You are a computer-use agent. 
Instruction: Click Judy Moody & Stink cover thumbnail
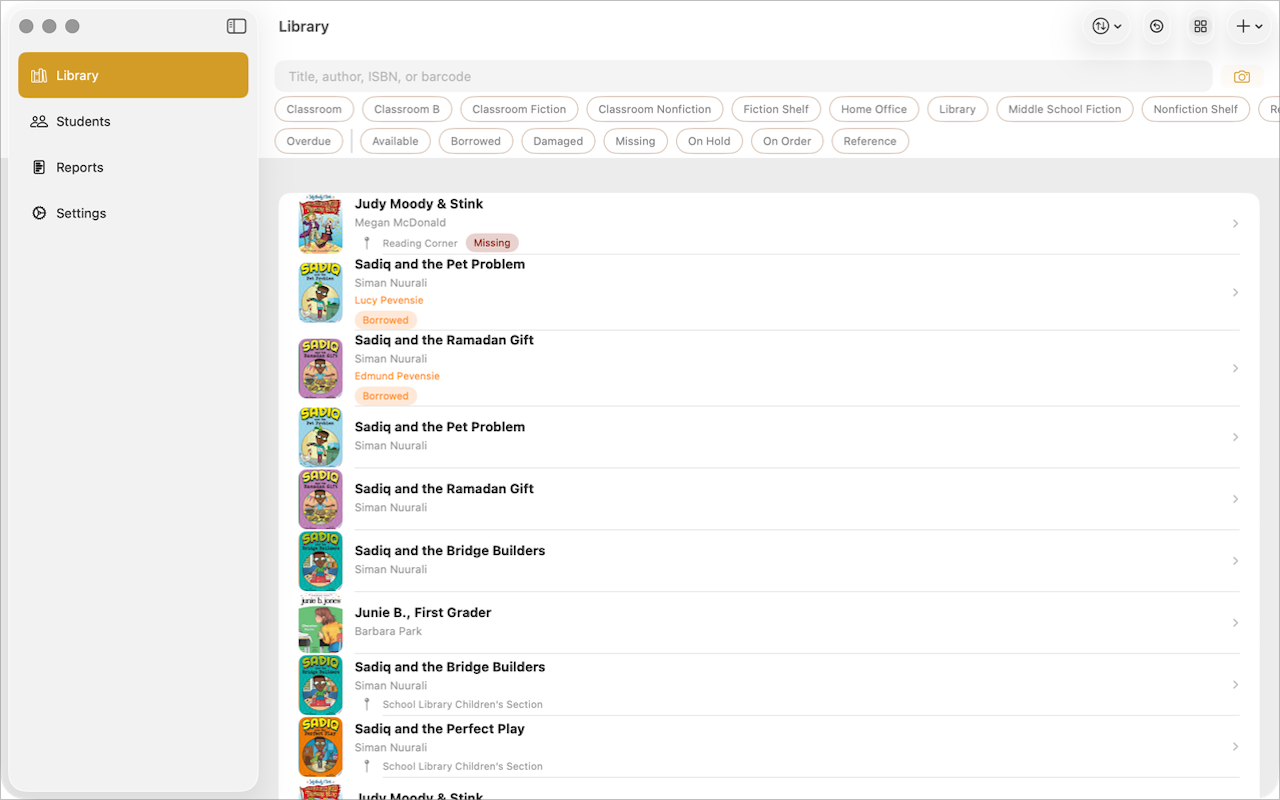[x=320, y=224]
